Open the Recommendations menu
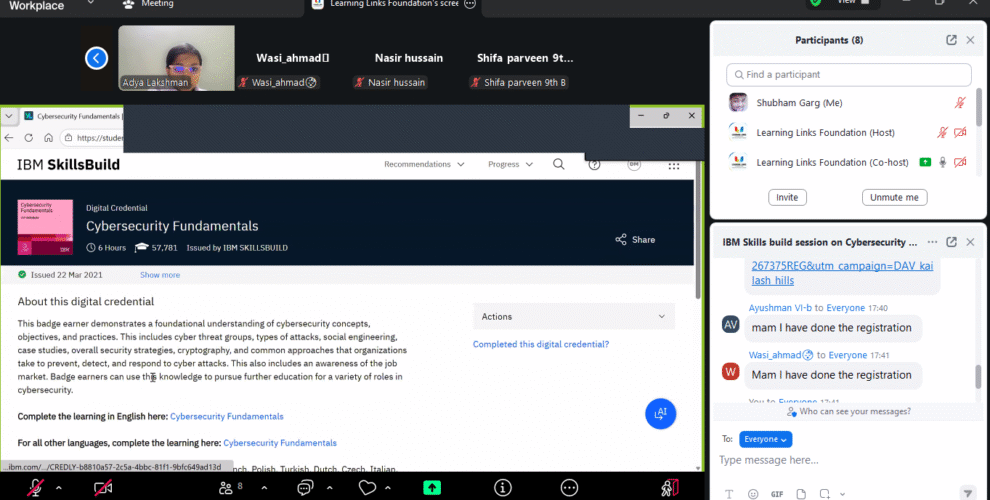 tap(423, 164)
